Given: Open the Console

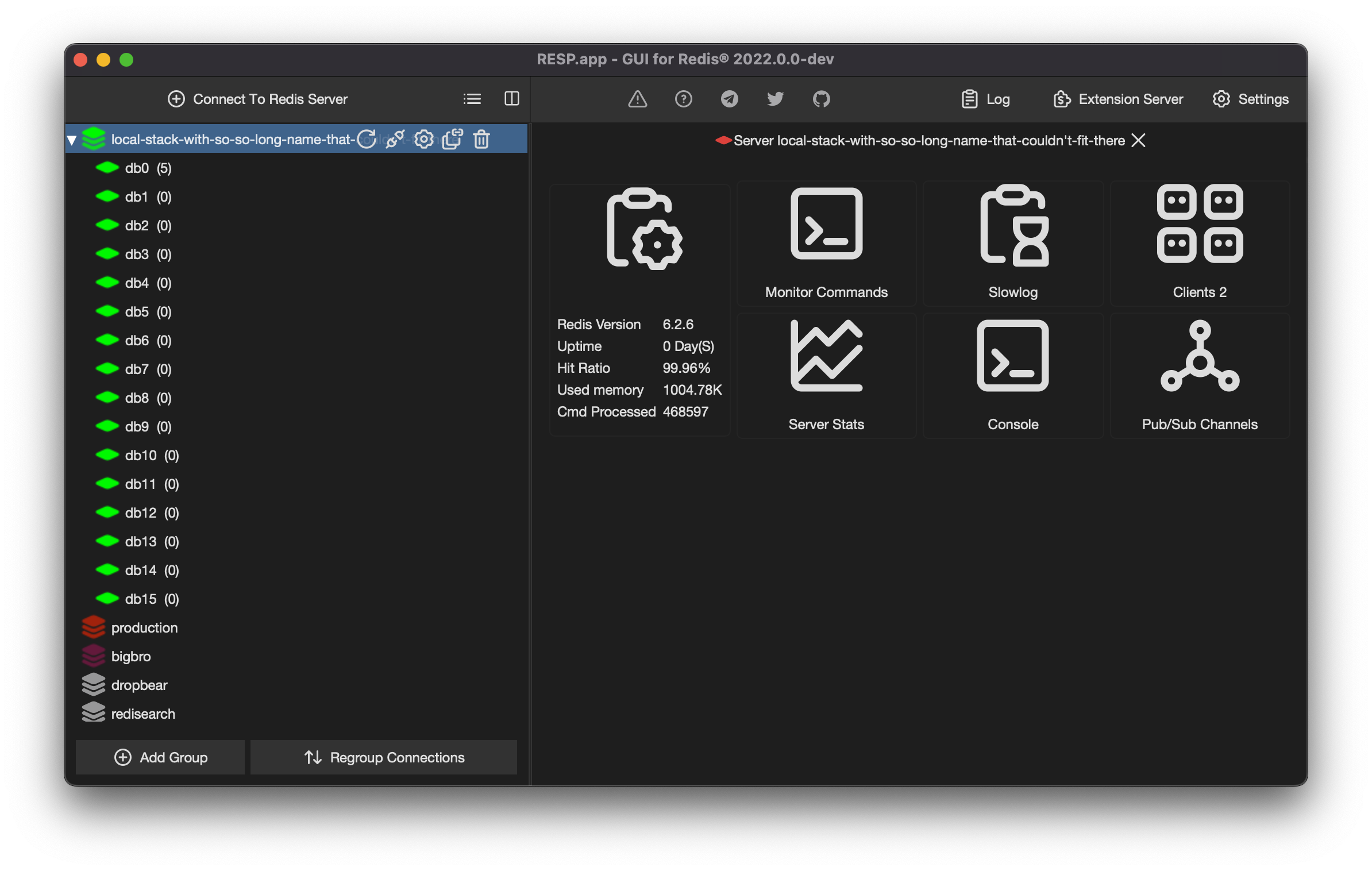Looking at the screenshot, I should coord(1013,376).
